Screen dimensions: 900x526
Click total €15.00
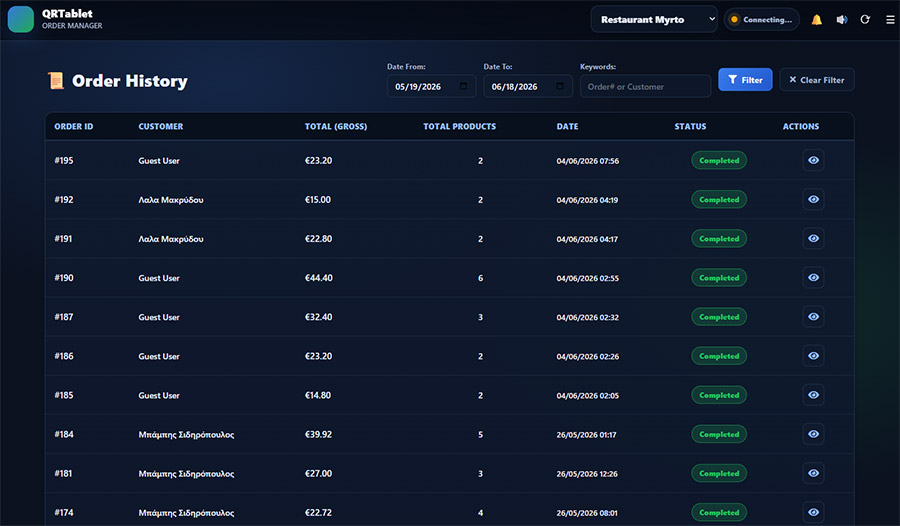317,200
